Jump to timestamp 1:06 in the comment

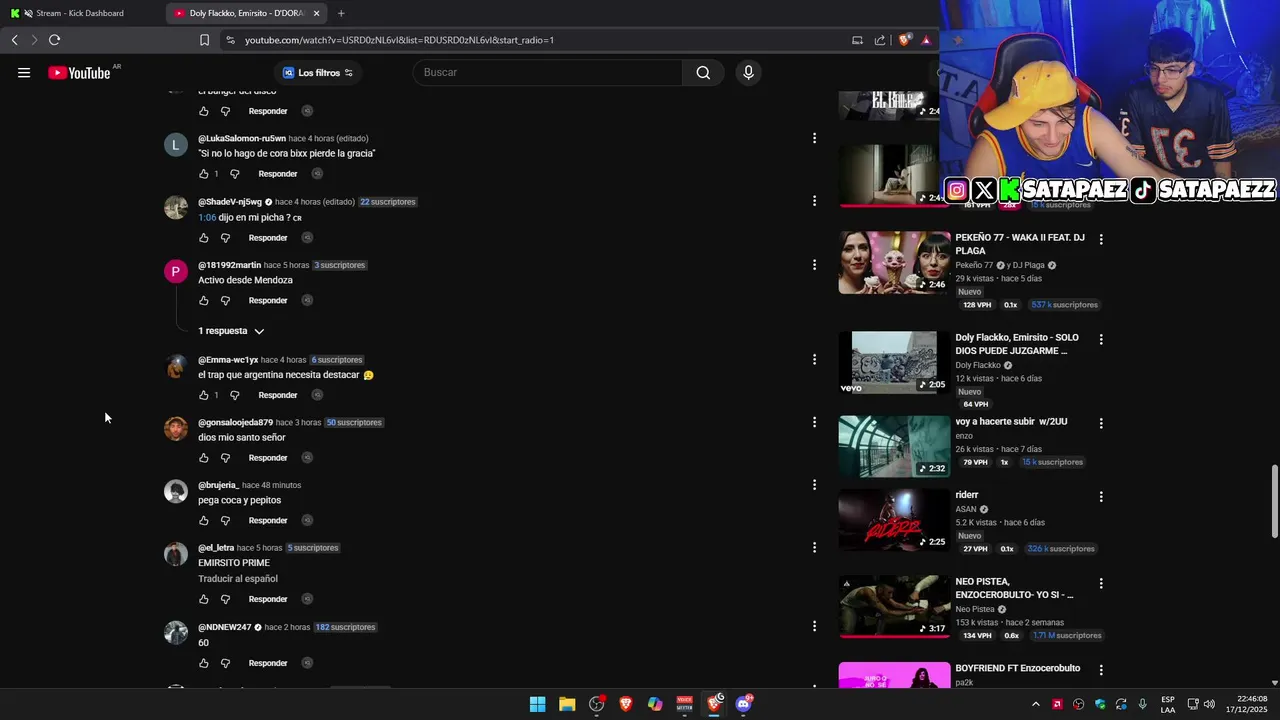[207, 217]
